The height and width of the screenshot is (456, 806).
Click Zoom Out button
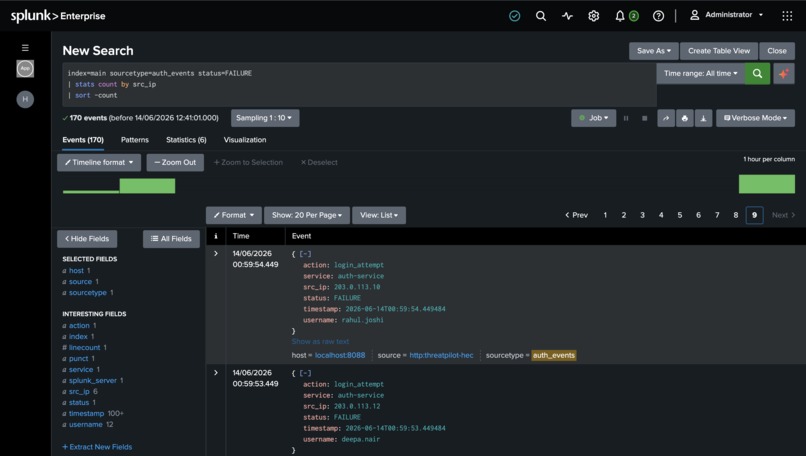(x=175, y=162)
